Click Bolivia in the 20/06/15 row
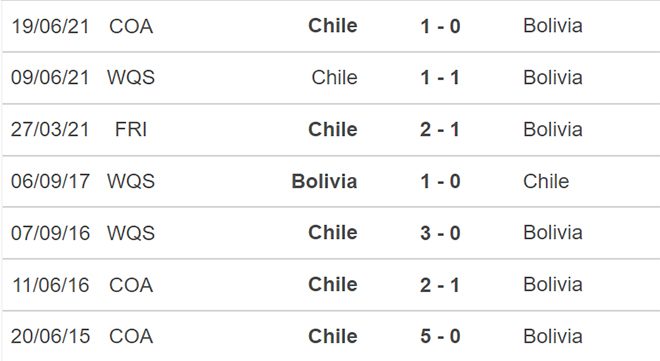 pyautogui.click(x=553, y=336)
